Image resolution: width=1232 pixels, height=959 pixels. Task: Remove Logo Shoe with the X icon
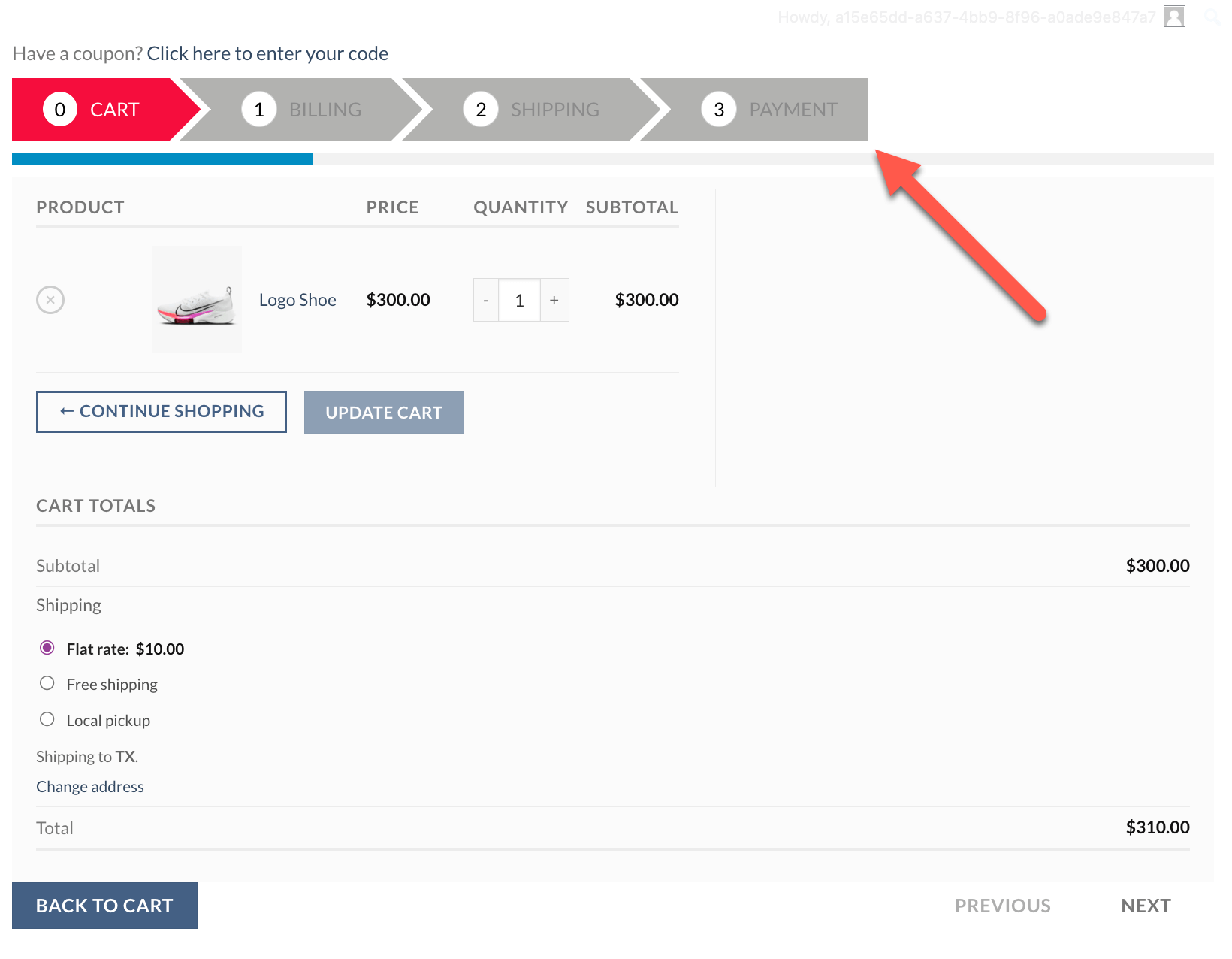pos(50,300)
